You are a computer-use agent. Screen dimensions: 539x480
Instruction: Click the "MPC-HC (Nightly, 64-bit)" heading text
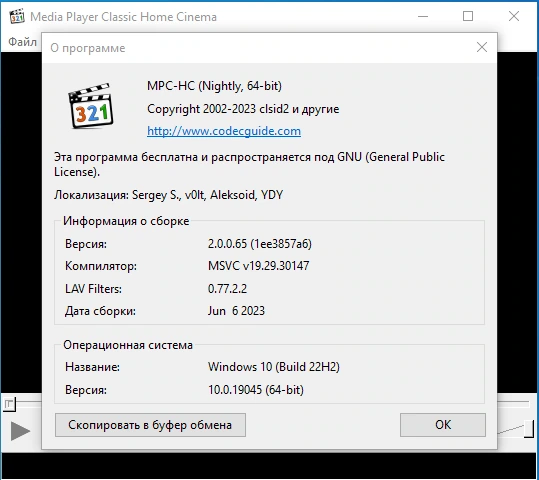click(214, 86)
